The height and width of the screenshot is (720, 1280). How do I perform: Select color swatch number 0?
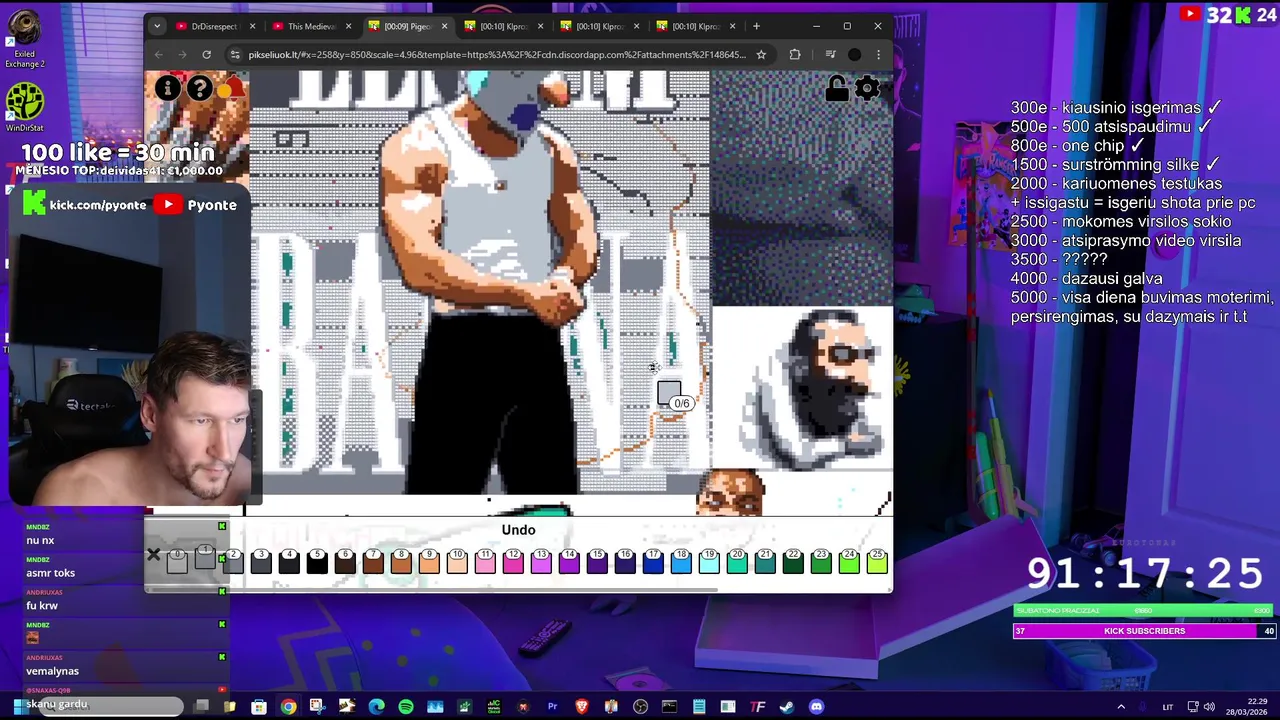click(176, 560)
